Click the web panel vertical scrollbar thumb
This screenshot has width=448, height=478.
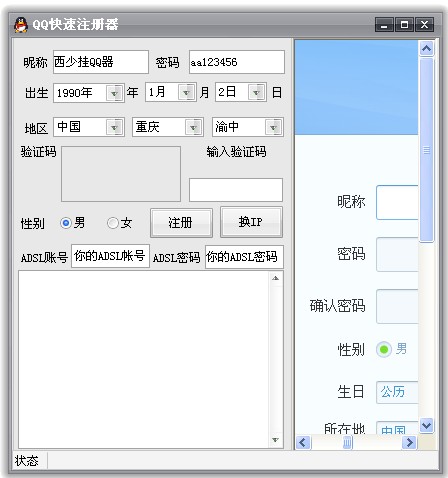(426, 150)
